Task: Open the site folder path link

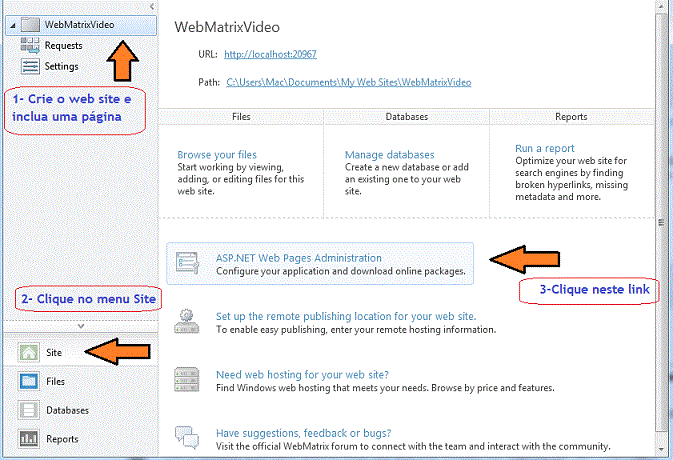Action: coord(349,82)
